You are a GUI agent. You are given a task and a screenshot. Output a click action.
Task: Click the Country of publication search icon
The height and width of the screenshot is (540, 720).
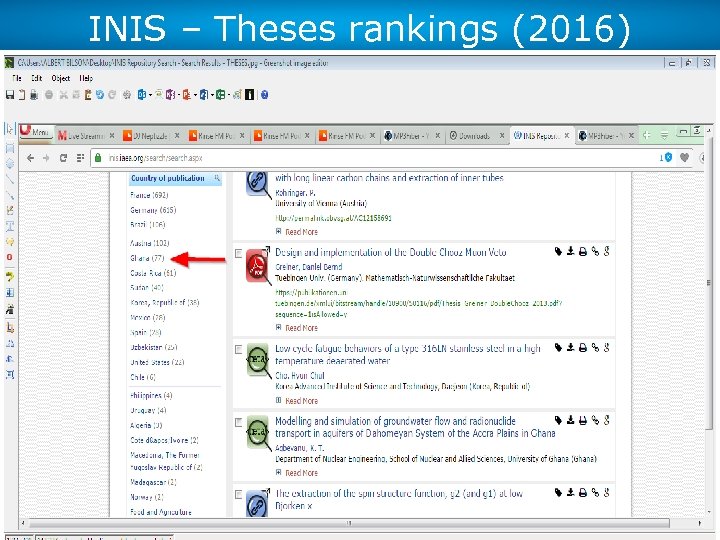(x=217, y=178)
